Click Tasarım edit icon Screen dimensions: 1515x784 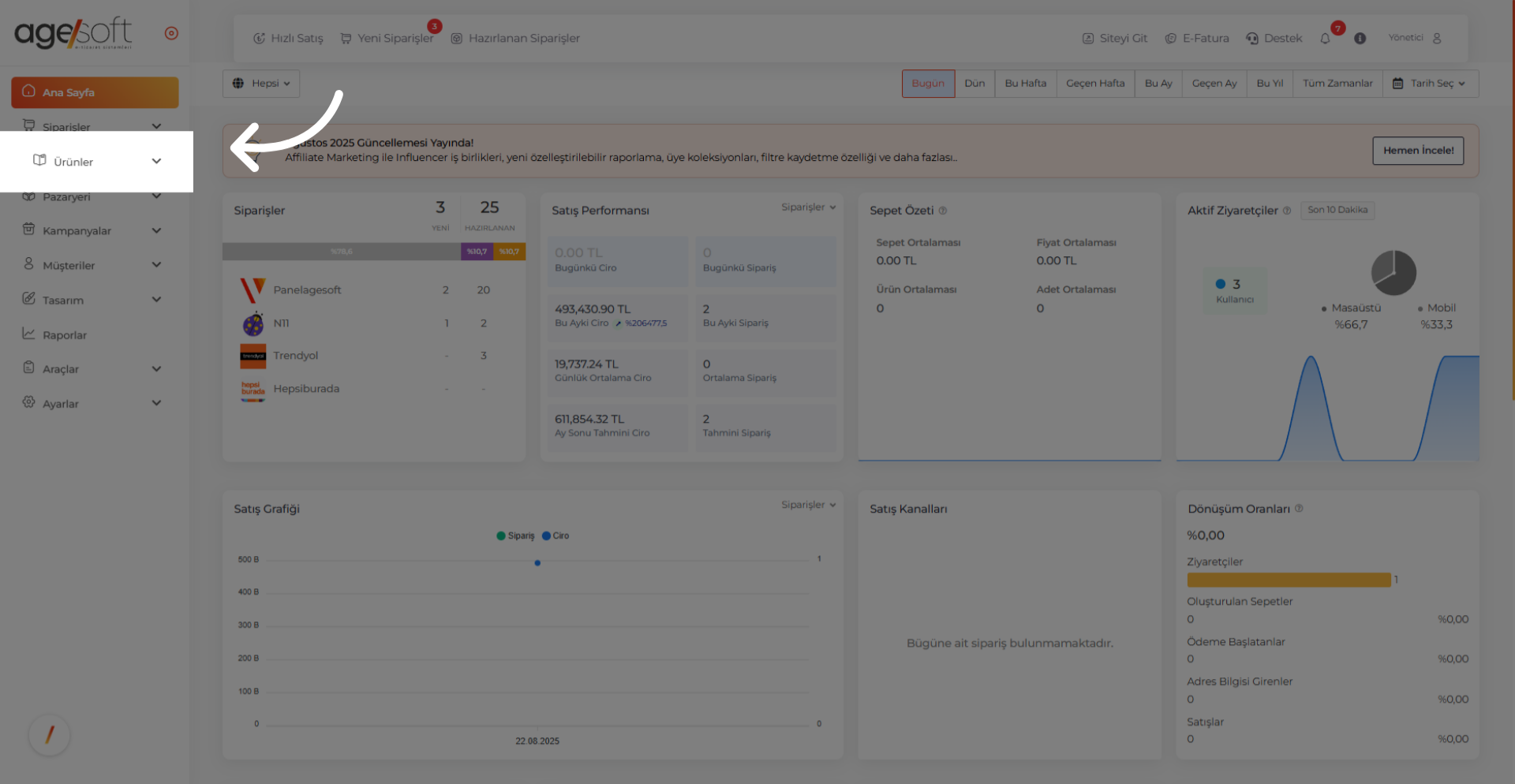point(28,298)
